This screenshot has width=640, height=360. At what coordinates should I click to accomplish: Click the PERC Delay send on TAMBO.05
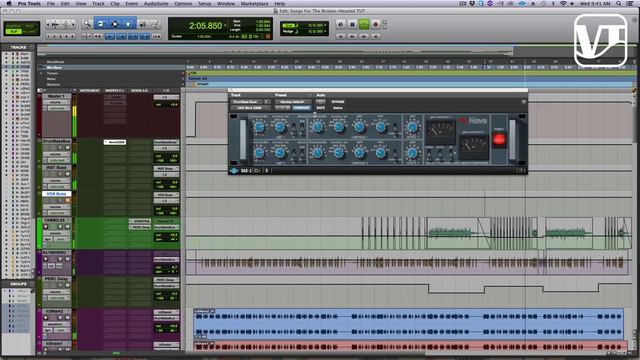click(x=140, y=227)
